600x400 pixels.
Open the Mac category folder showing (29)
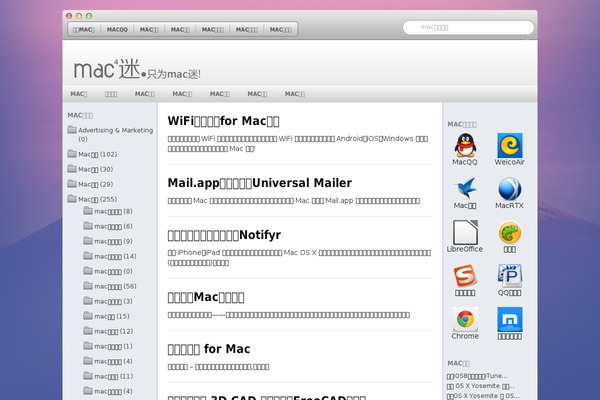coord(90,184)
